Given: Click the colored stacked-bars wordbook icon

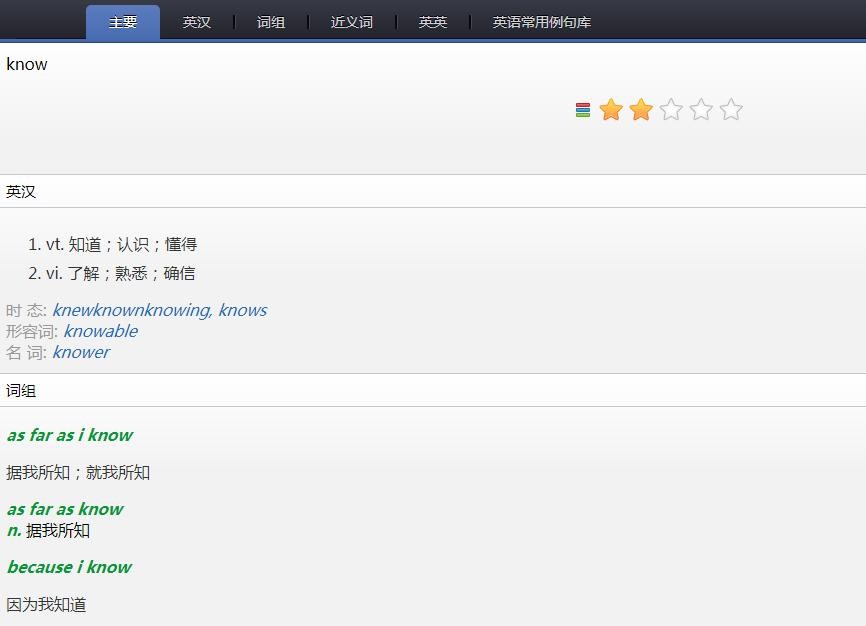Looking at the screenshot, I should (x=583, y=110).
